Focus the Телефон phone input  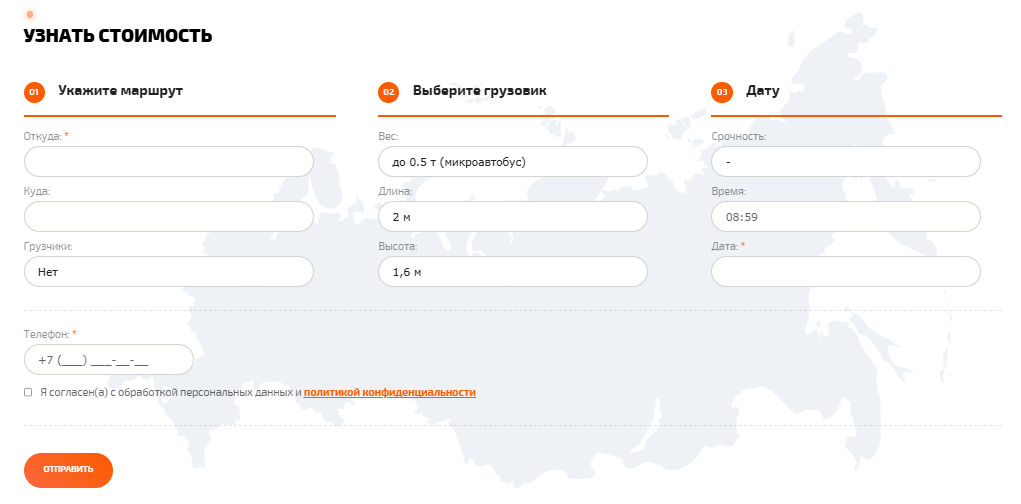(x=108, y=360)
